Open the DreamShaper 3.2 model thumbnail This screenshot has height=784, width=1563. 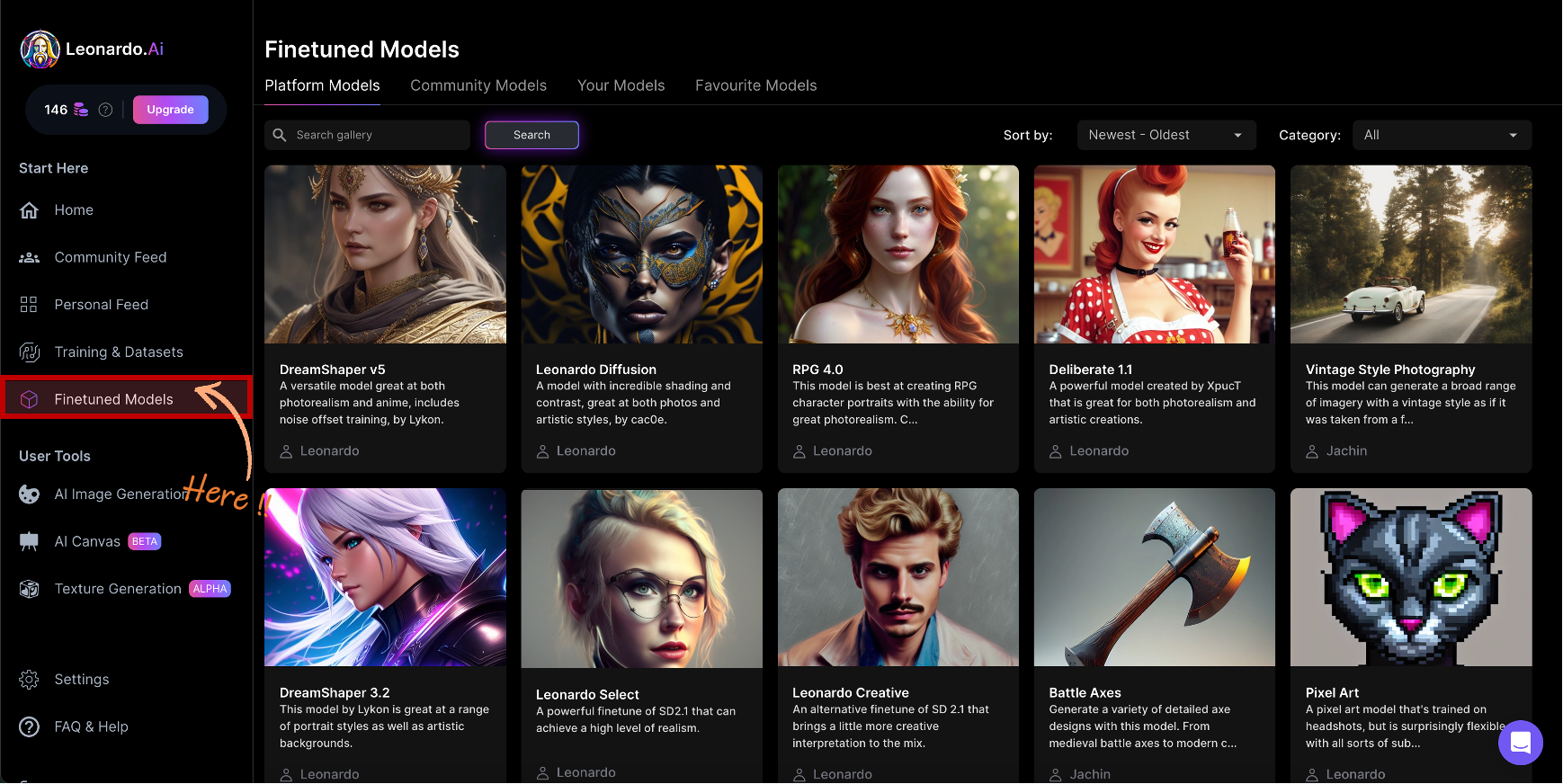(x=385, y=577)
